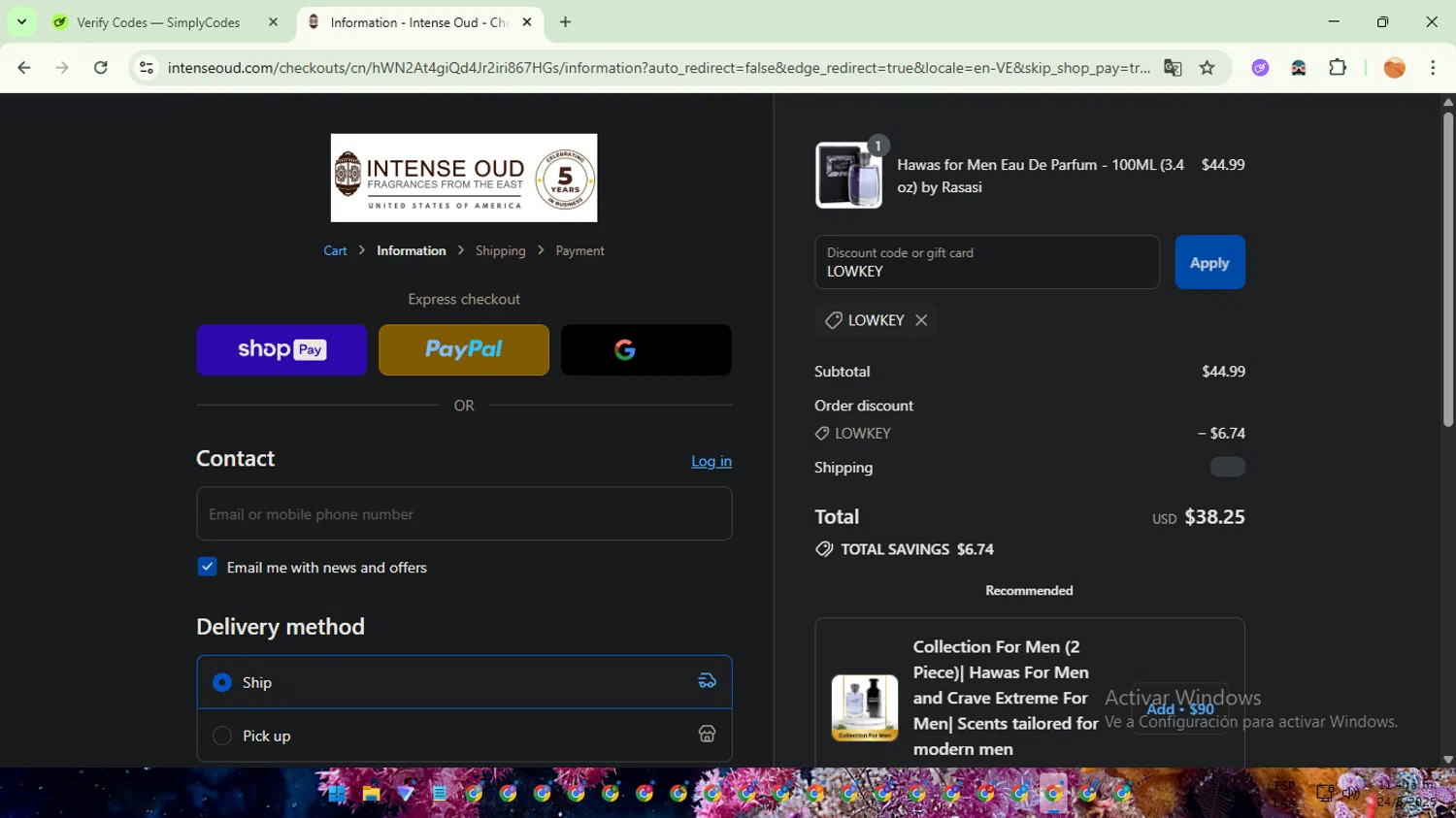
Task: Click the store pickup icon
Action: 708,735
